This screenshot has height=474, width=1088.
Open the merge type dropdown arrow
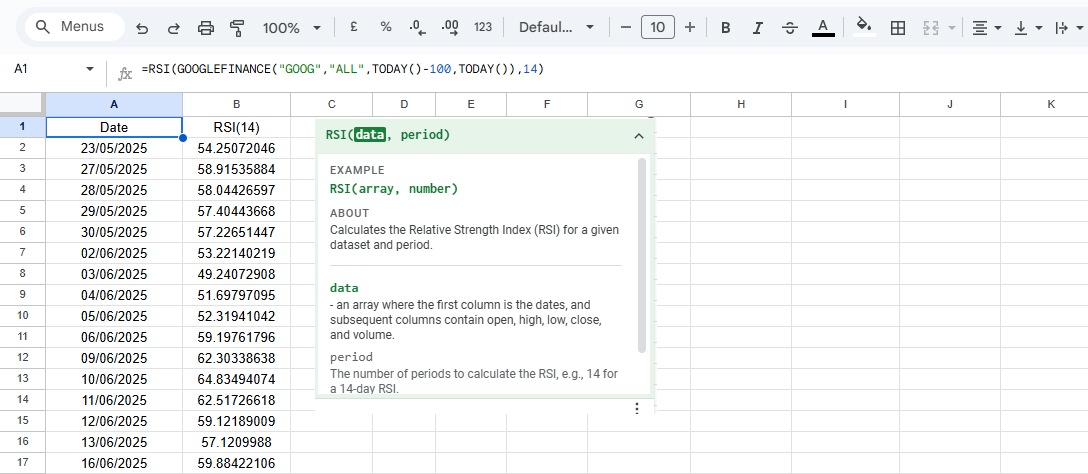(951, 28)
